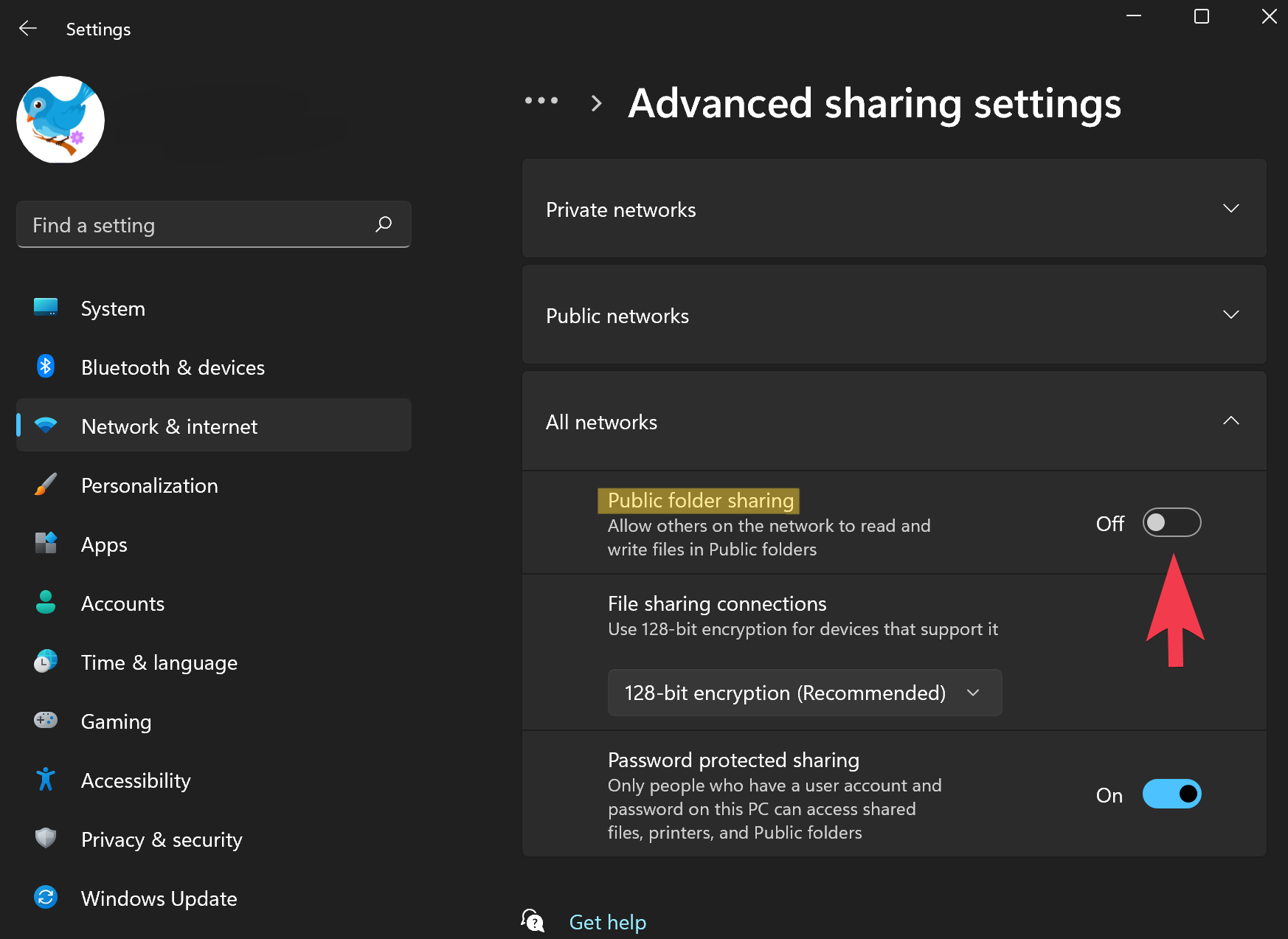Click the Windows Update sync icon
The image size is (1288, 939).
pos(46,897)
